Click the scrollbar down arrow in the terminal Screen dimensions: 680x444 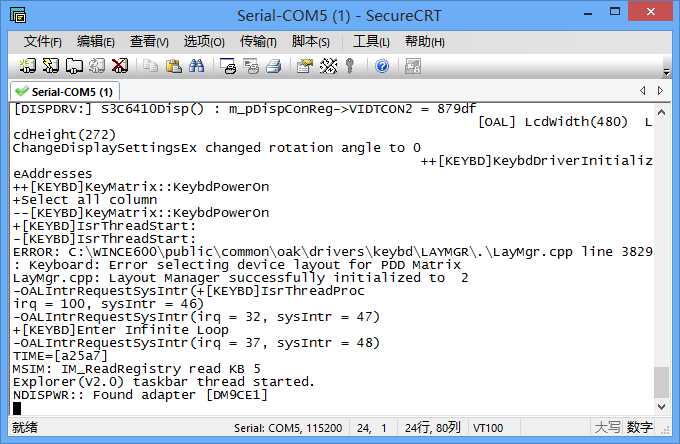point(661,406)
